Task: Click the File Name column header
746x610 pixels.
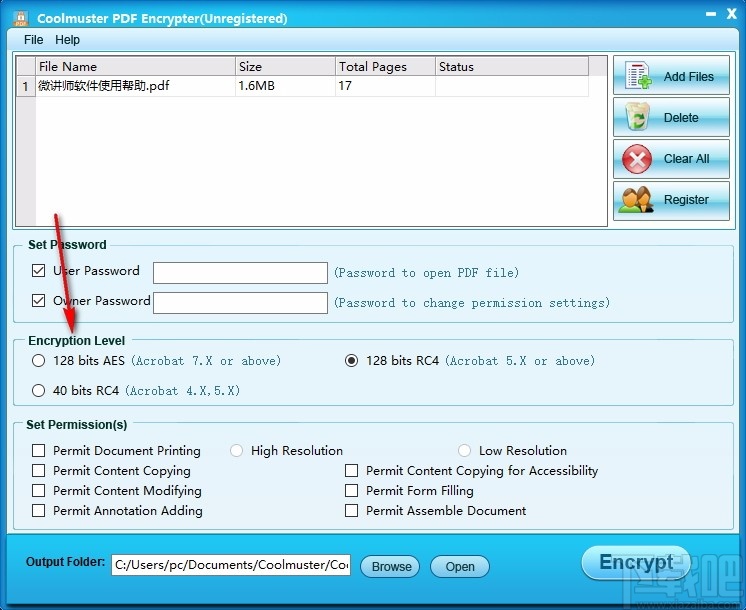Action: (x=135, y=66)
